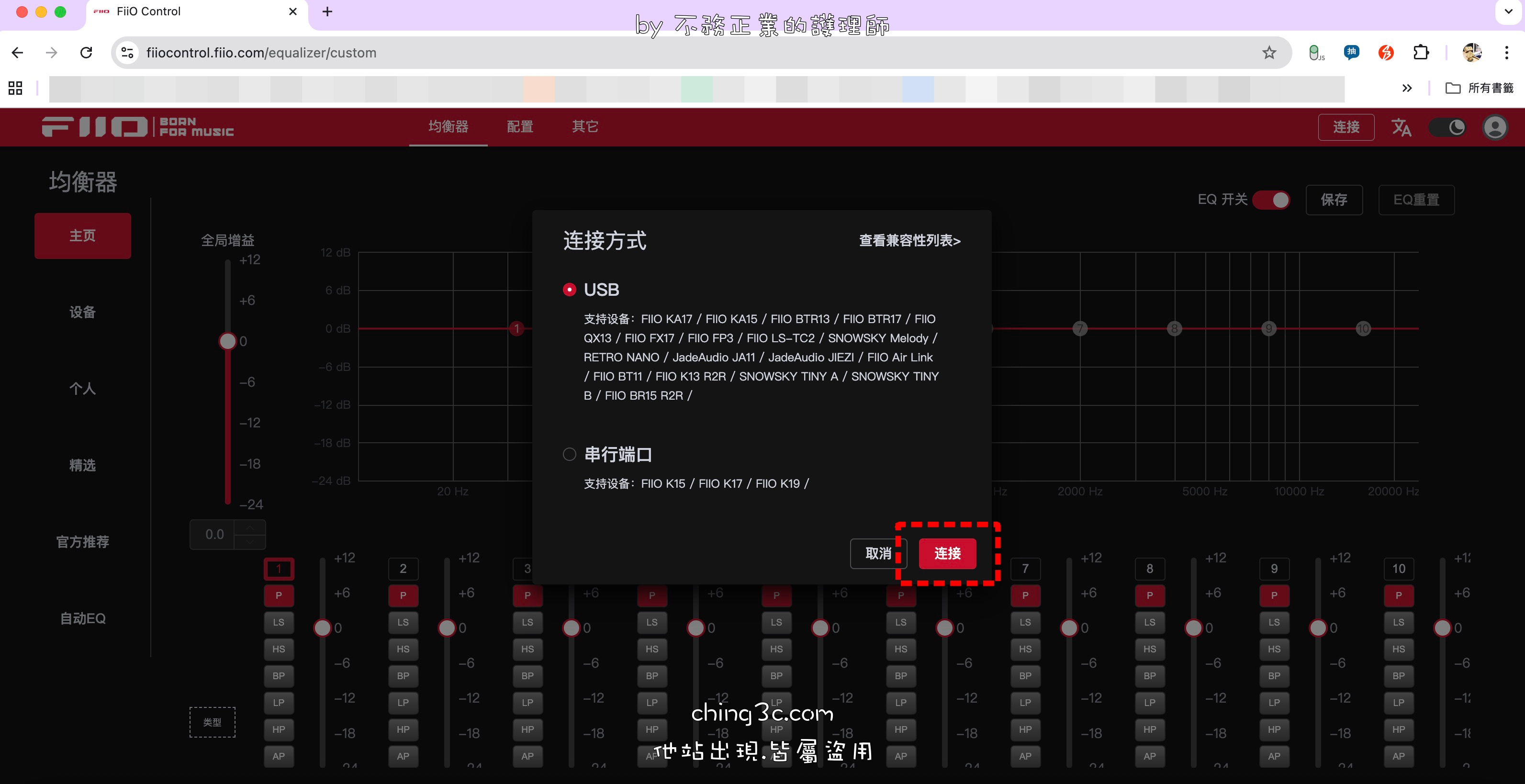Bookmark page with the star icon
Image resolution: width=1525 pixels, height=784 pixels.
pyautogui.click(x=1268, y=53)
